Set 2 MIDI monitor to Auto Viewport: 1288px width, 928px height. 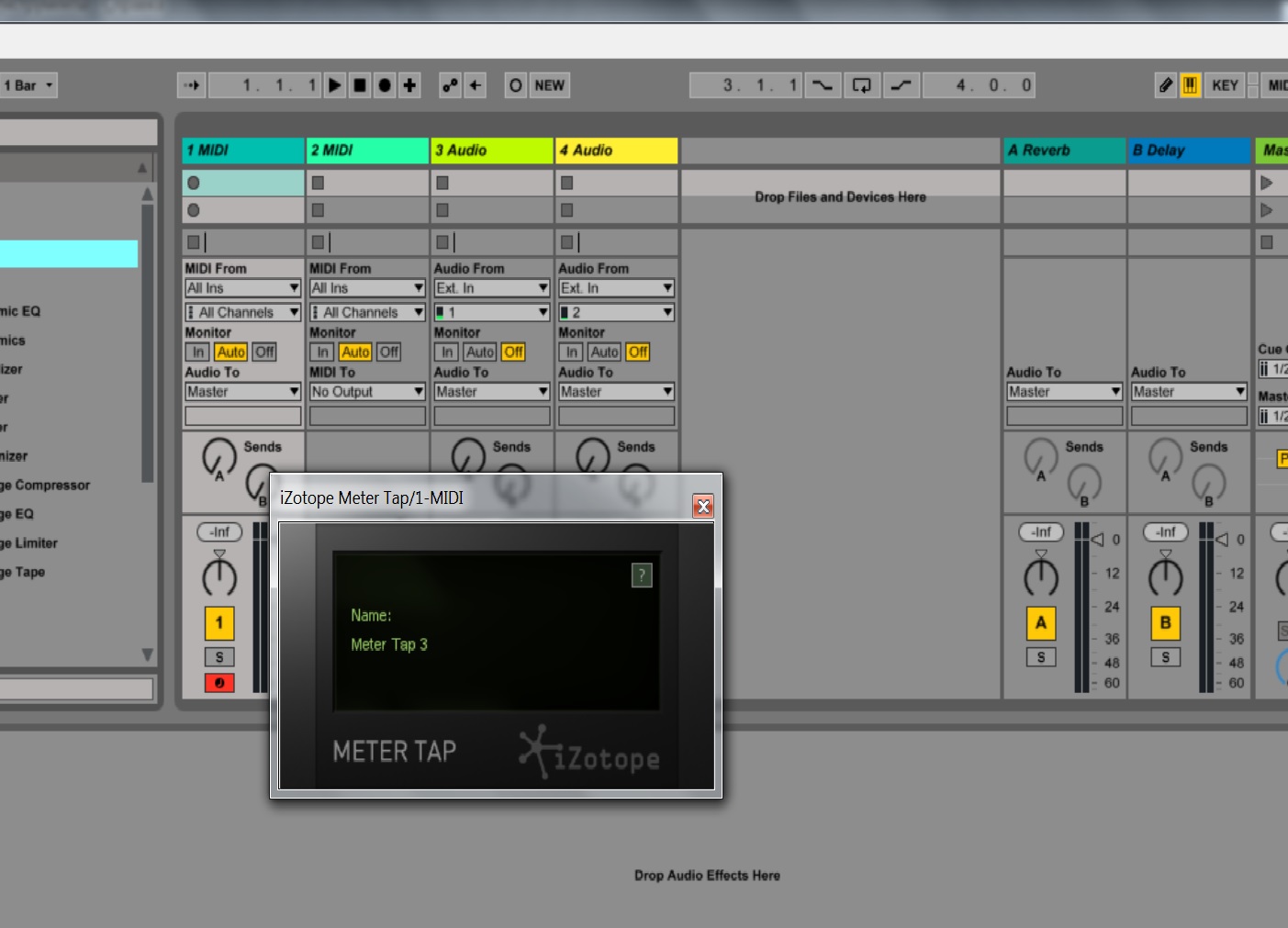[355, 352]
